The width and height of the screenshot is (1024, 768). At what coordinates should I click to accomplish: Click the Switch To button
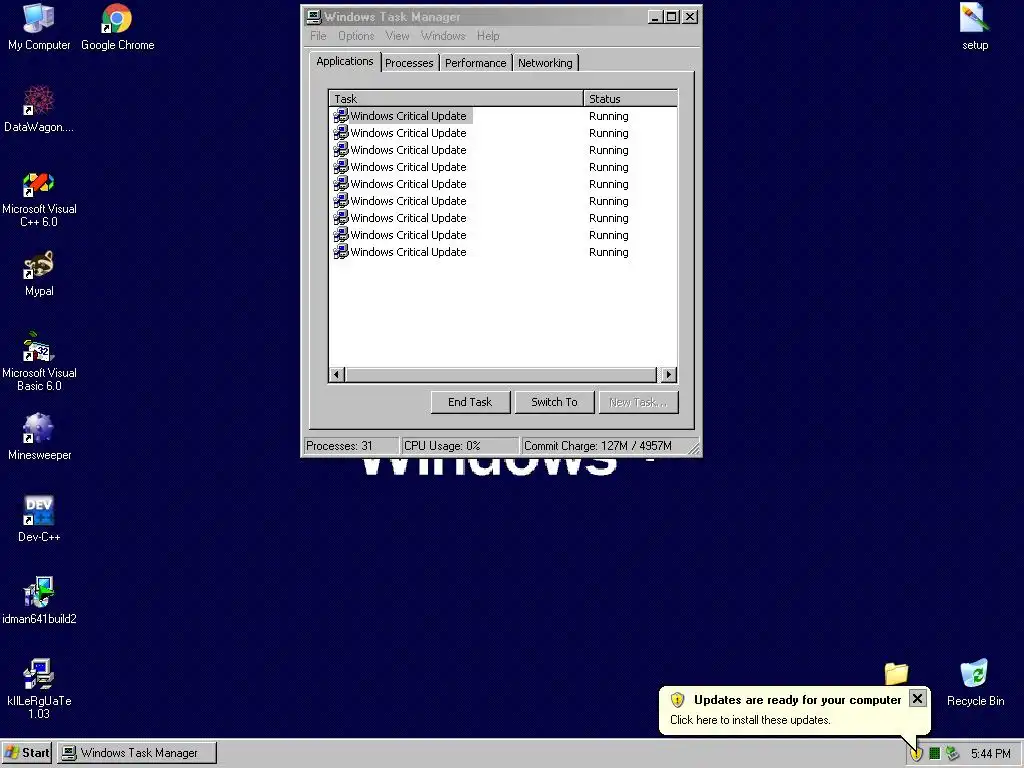[554, 402]
